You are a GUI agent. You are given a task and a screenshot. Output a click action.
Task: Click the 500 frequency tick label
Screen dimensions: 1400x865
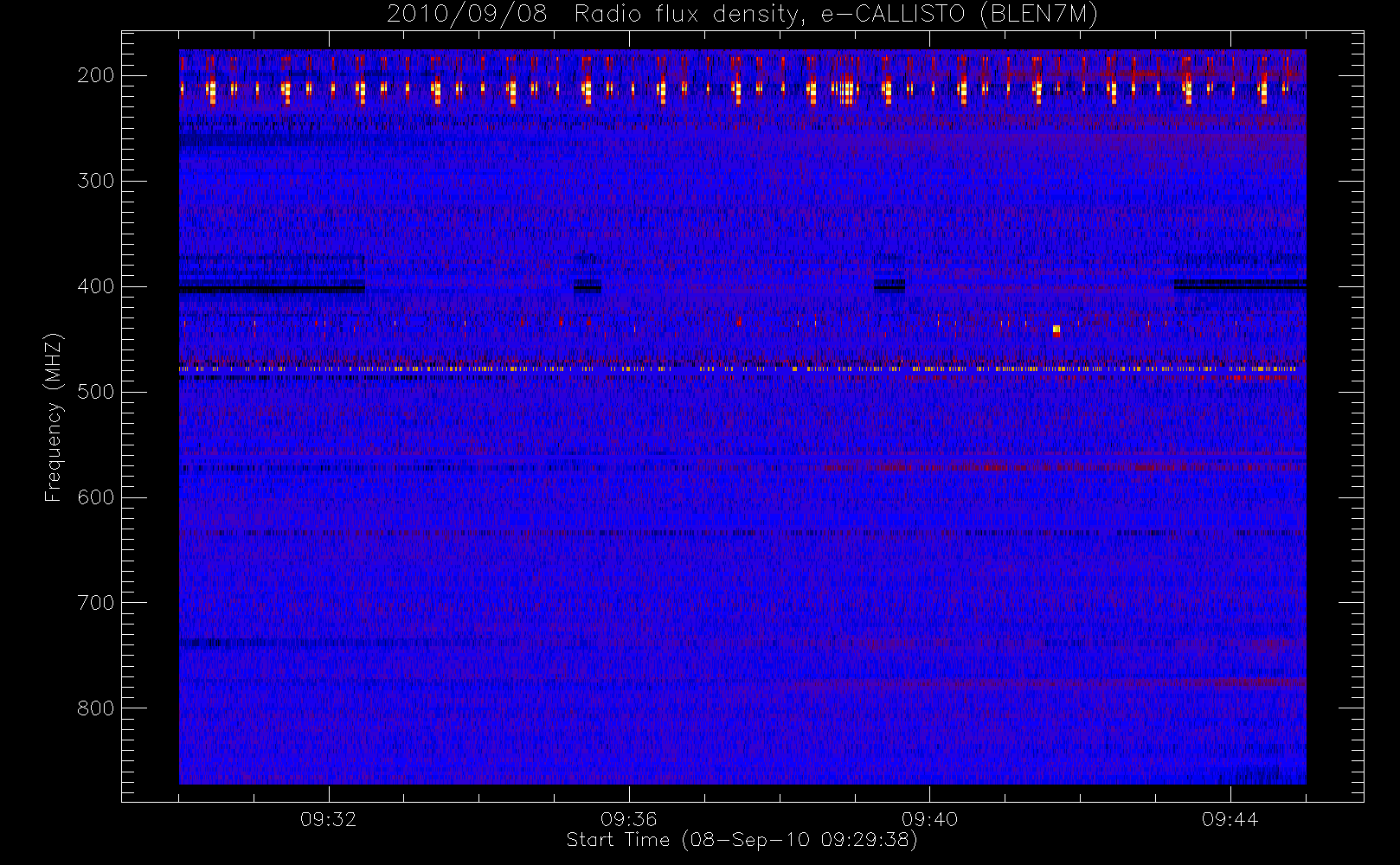click(96, 392)
